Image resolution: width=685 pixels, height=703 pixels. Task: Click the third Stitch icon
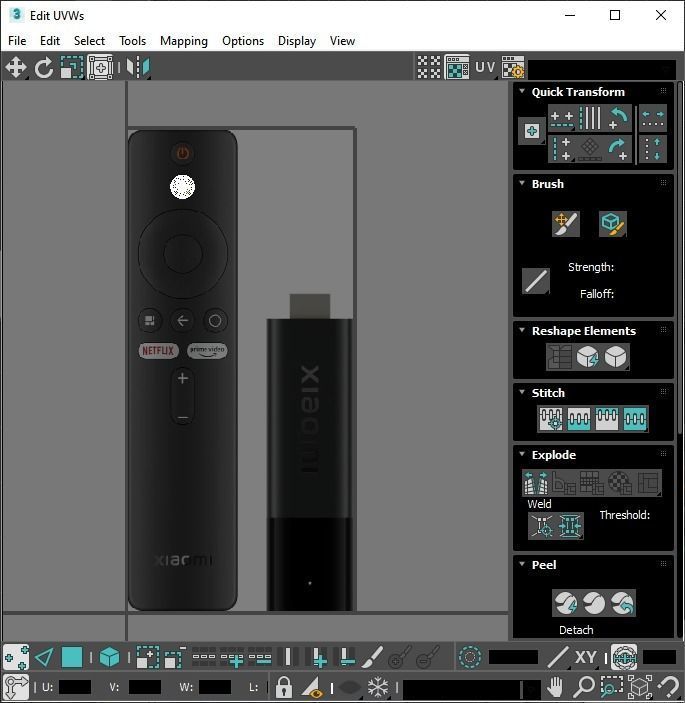click(x=607, y=419)
